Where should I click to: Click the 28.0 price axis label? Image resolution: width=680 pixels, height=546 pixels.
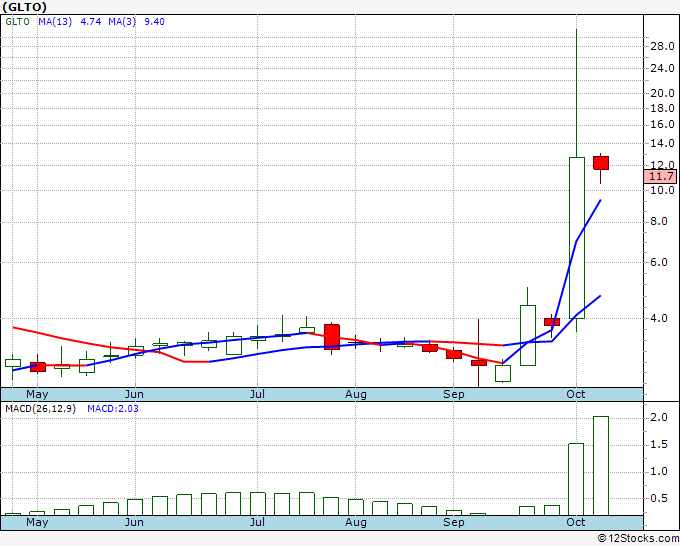(661, 46)
